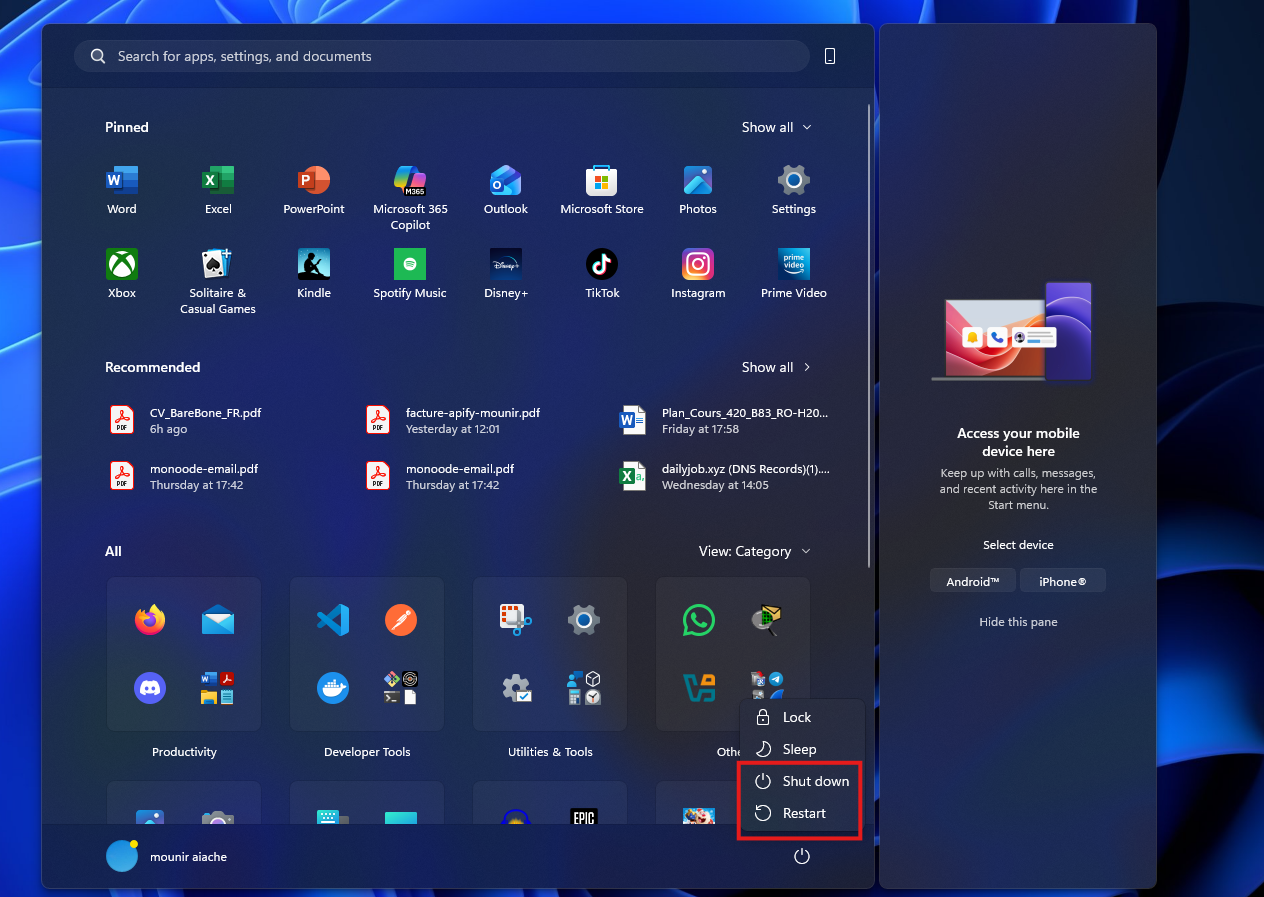This screenshot has height=897, width=1264.
Task: Open PowerPoint
Action: (314, 190)
